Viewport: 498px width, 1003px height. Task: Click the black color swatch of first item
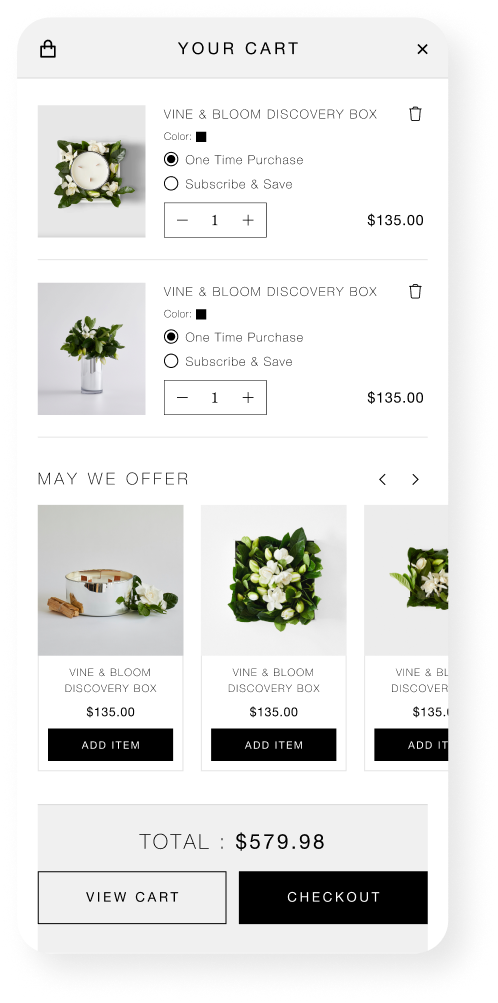click(x=201, y=137)
